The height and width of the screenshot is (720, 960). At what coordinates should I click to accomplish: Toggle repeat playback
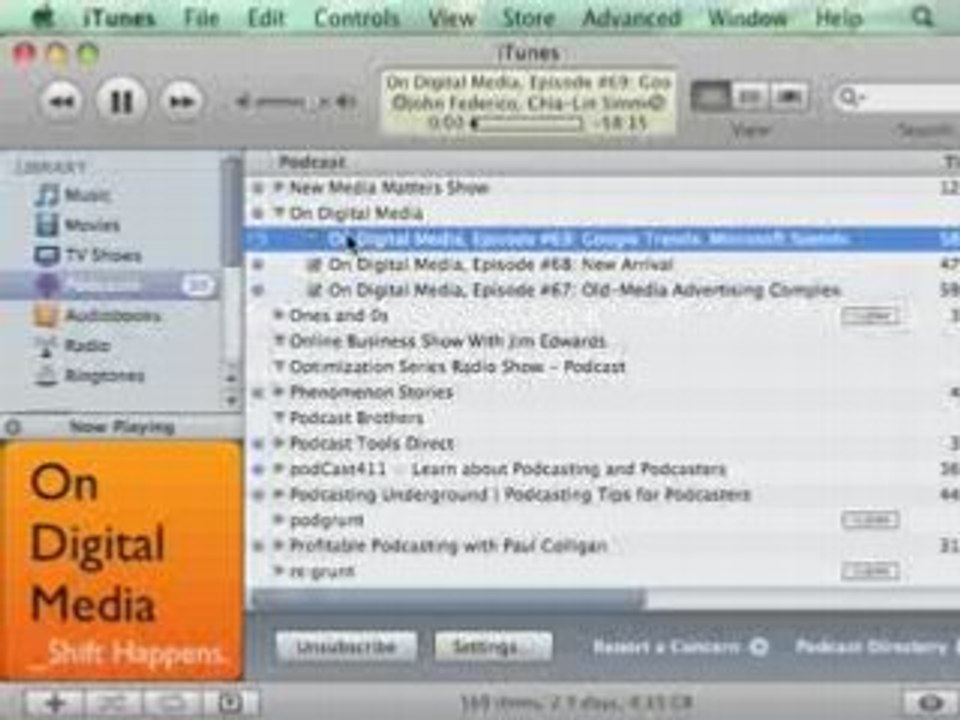pyautogui.click(x=171, y=703)
